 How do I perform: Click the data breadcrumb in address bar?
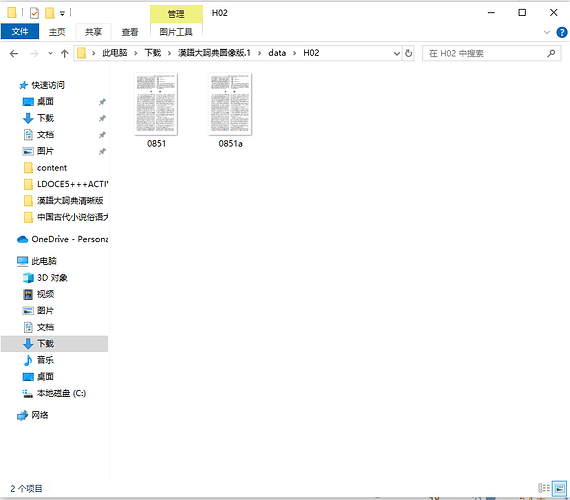(277, 53)
